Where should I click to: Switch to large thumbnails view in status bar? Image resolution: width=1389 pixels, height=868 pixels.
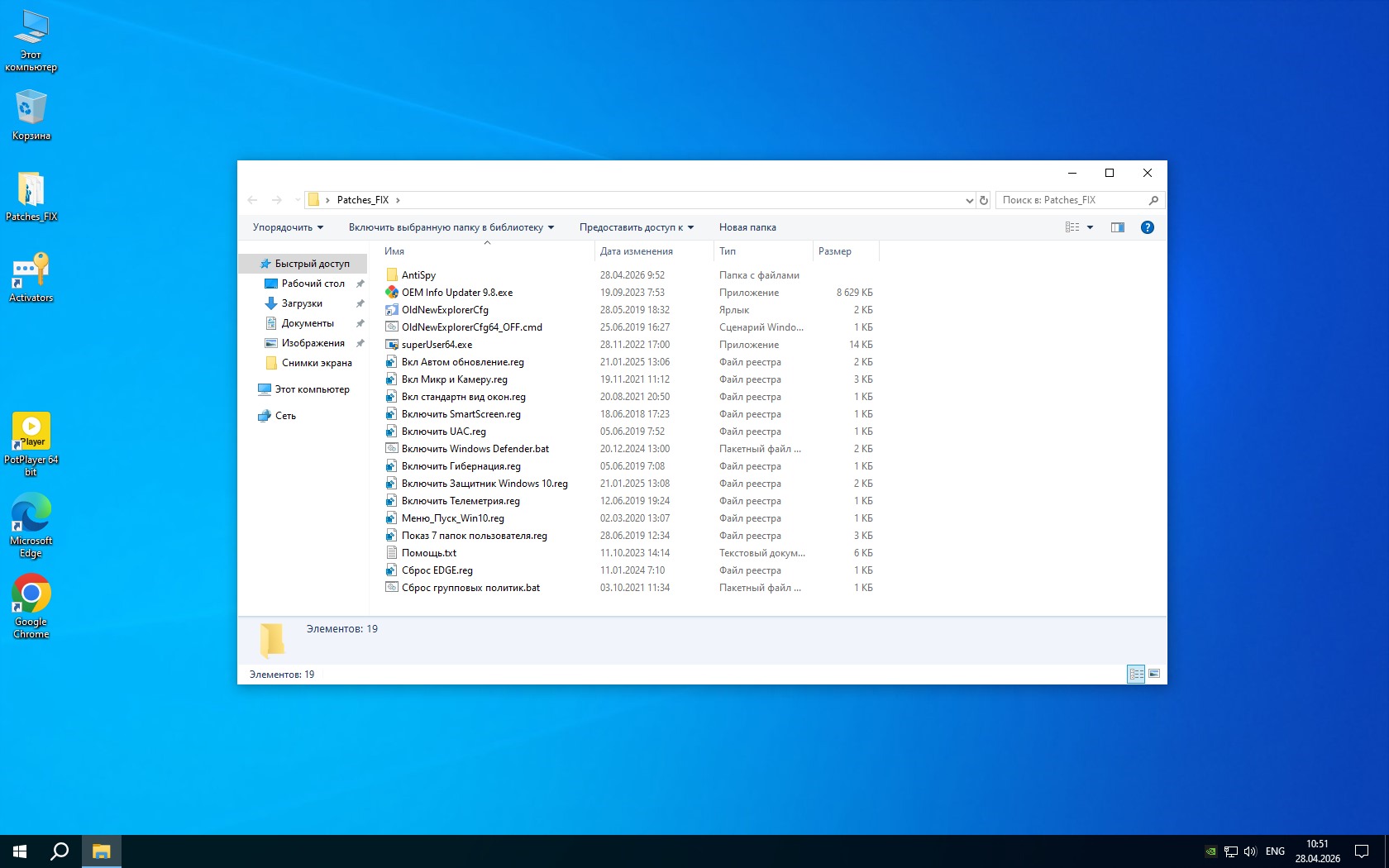pos(1154,674)
